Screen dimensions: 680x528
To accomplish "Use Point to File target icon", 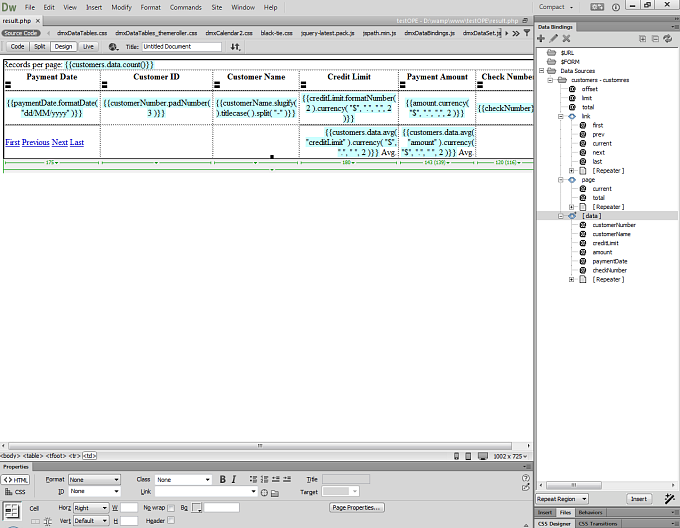I will (265, 493).
